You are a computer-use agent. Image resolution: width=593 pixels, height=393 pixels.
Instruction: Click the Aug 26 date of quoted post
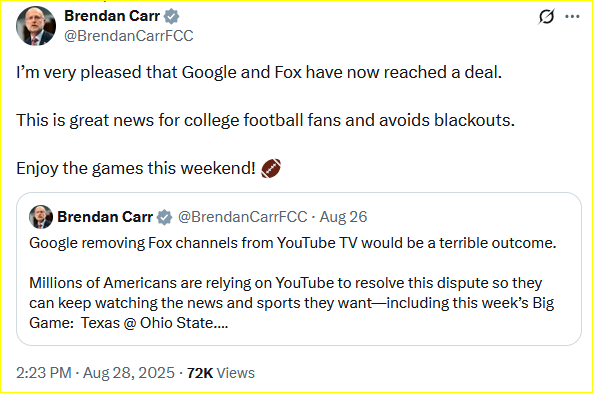tap(343, 217)
